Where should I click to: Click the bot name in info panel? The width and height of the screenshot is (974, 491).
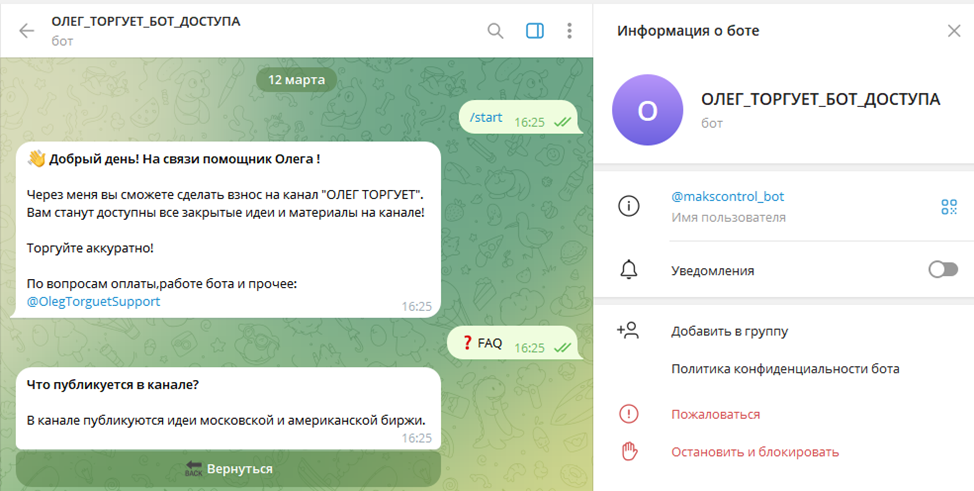(x=821, y=99)
